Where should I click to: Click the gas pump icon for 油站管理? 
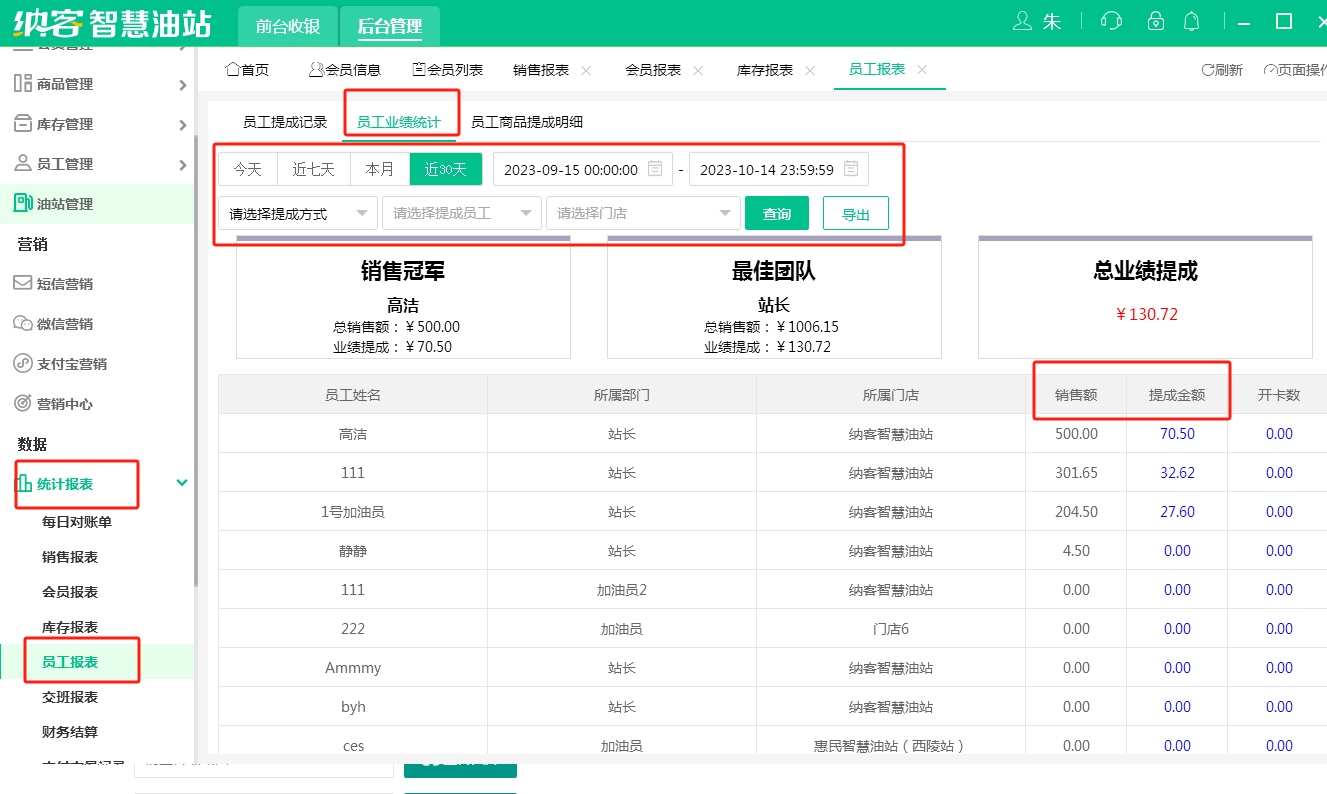pyautogui.click(x=22, y=203)
